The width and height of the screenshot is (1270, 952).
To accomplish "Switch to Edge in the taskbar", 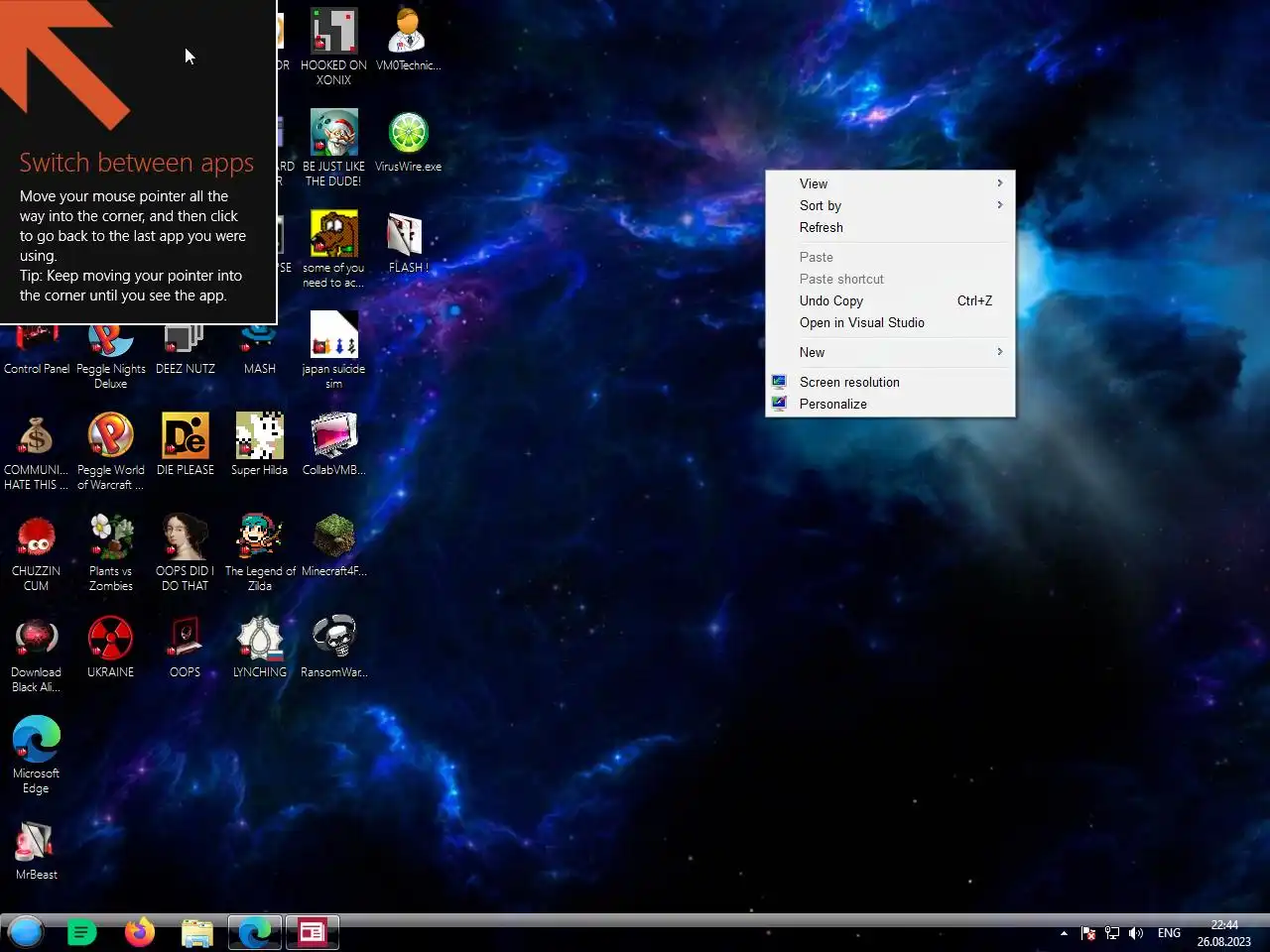I will click(255, 932).
